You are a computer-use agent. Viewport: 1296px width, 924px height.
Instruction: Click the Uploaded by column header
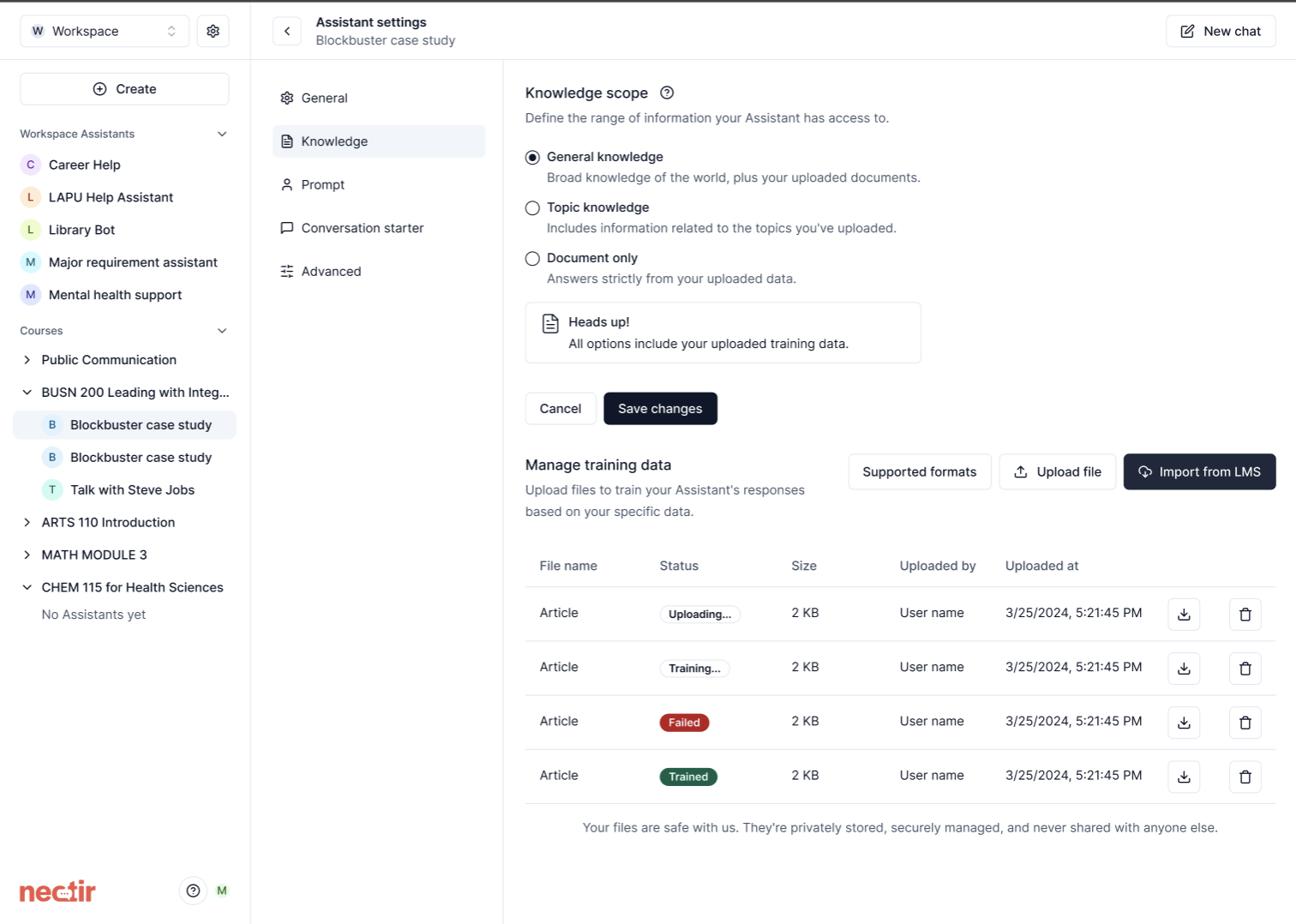(x=938, y=566)
